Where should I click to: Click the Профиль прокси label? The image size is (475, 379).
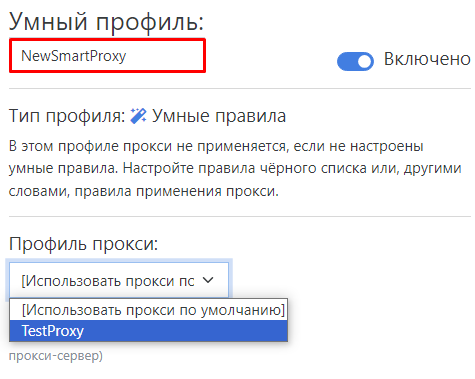click(83, 244)
